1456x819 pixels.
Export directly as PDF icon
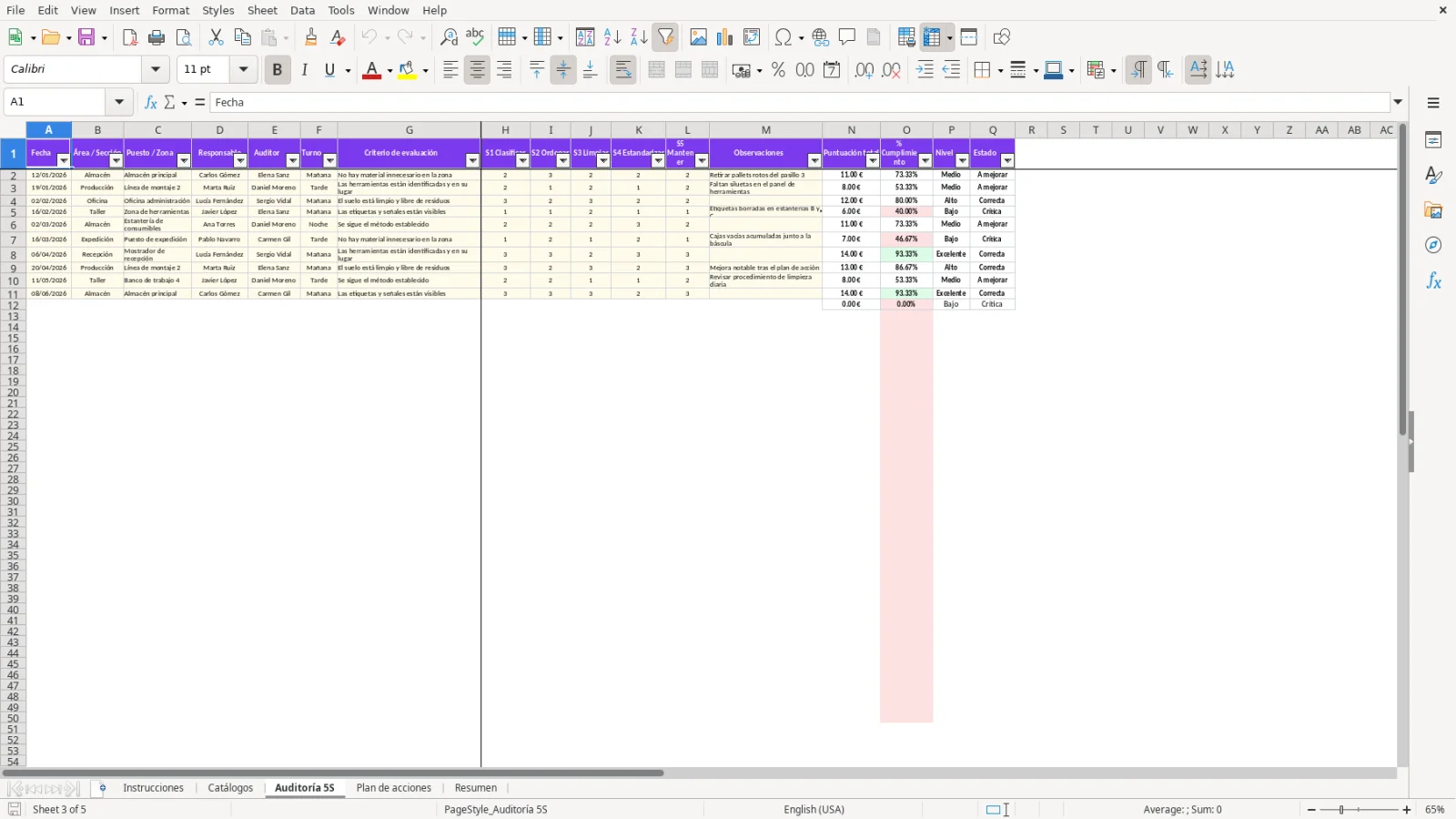coord(130,37)
